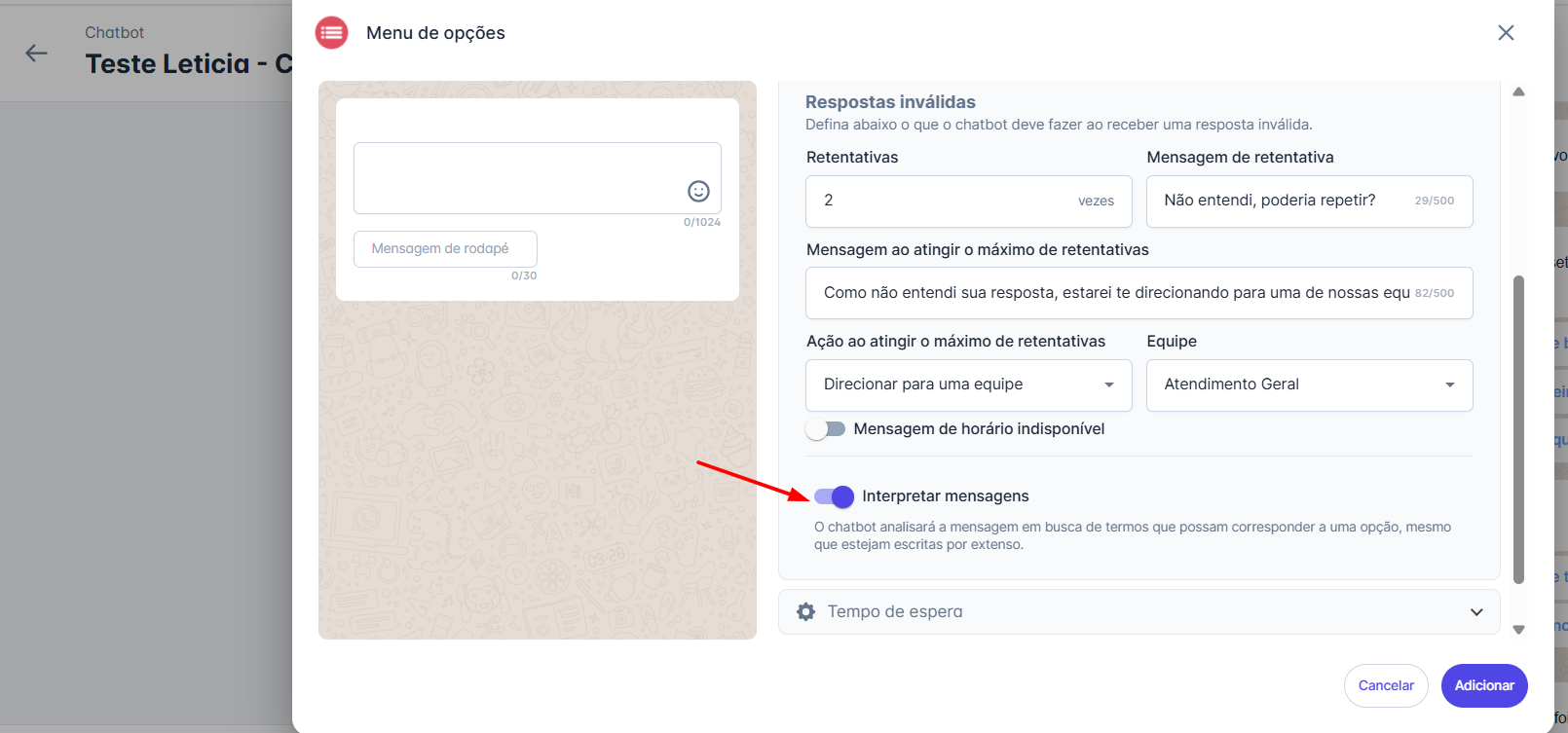Click the Cancelar button
The height and width of the screenshot is (733, 1568).
pyautogui.click(x=1385, y=685)
